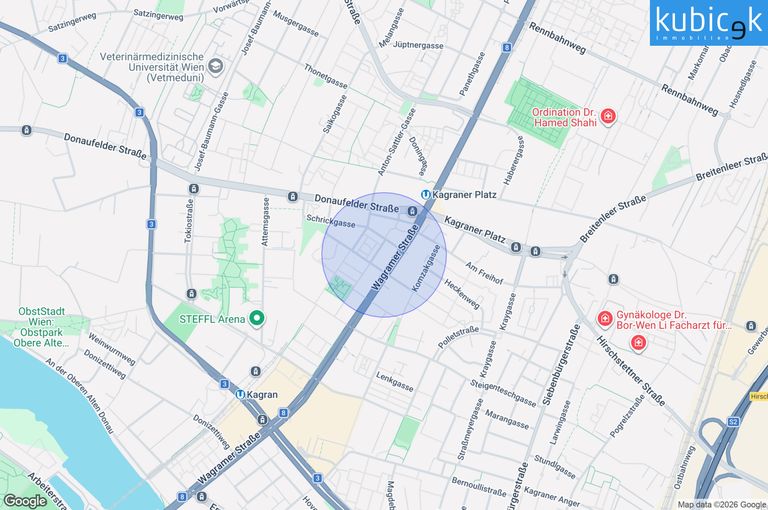This screenshot has width=768, height=510.
Task: Click the Kagran U-Bahn station icon
Action: pos(240,394)
